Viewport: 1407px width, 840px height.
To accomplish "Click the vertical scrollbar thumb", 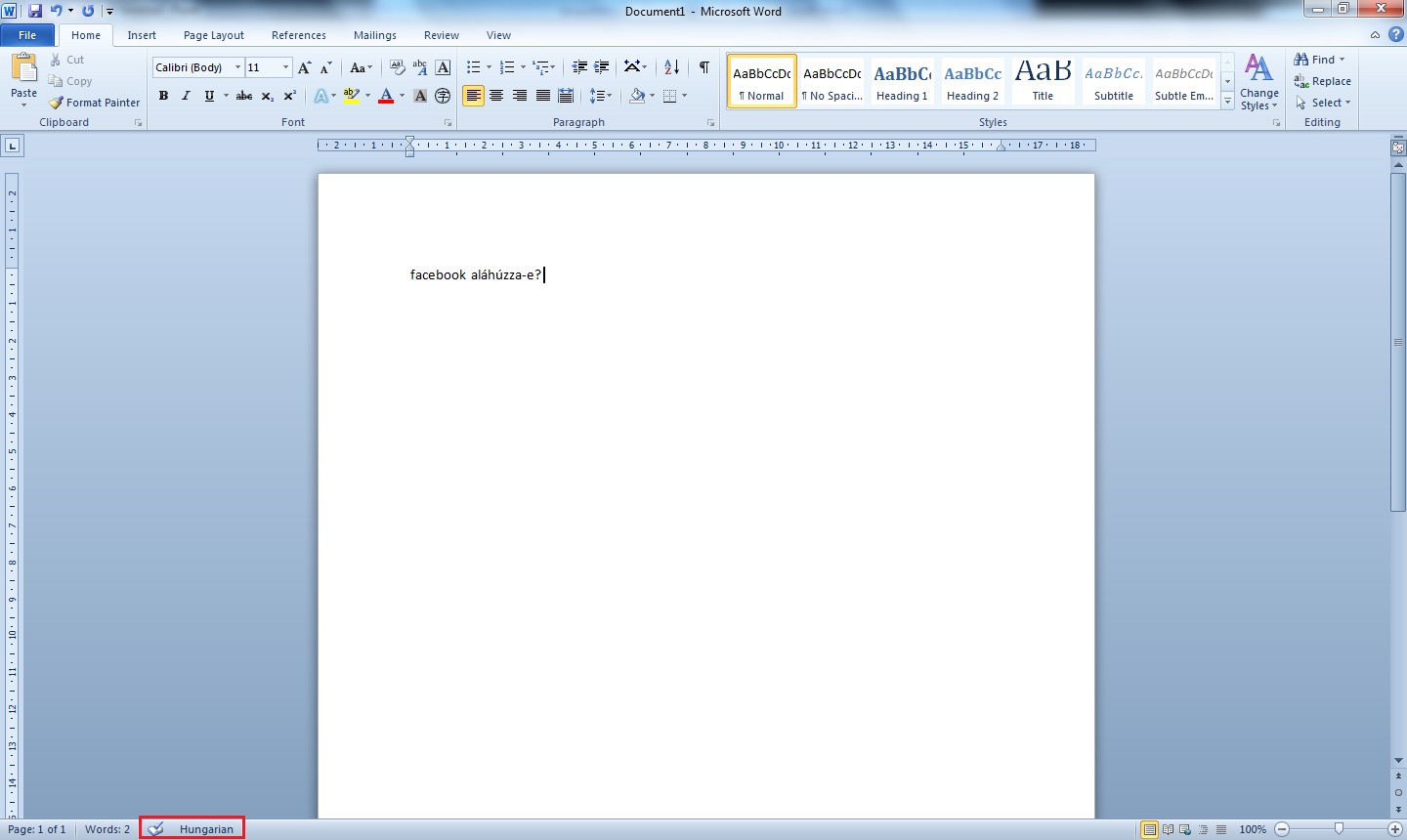I will click(x=1398, y=343).
